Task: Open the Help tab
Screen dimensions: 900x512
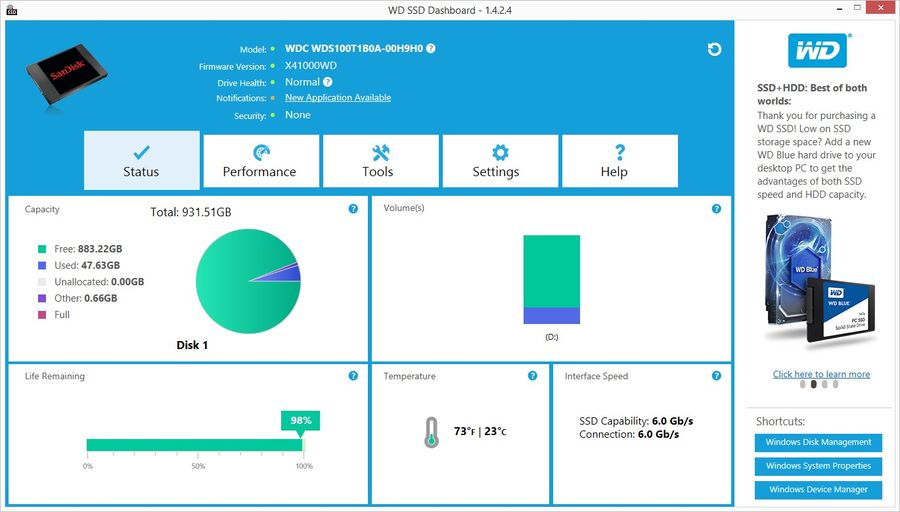Action: [620, 161]
